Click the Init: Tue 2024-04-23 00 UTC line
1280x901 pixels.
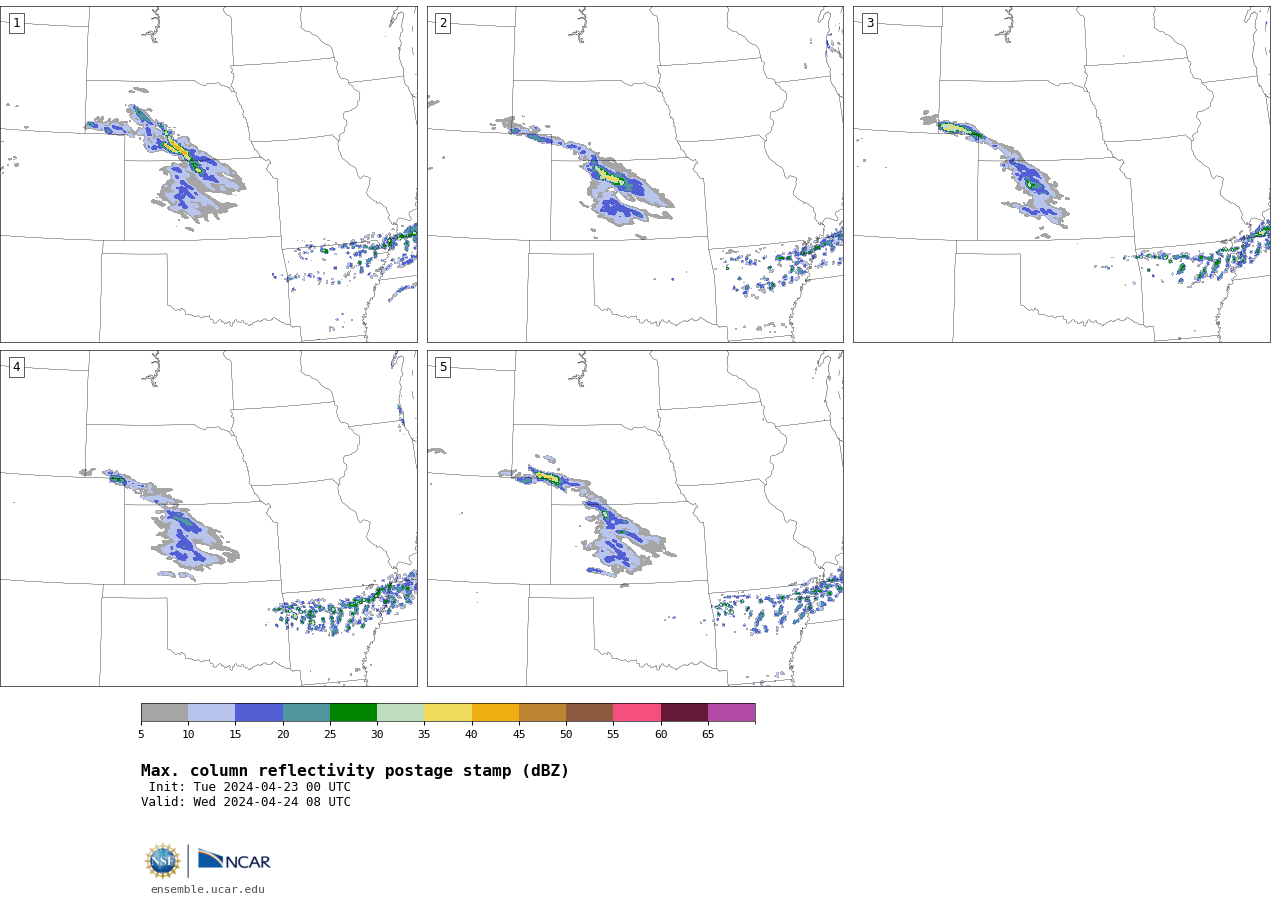250,787
